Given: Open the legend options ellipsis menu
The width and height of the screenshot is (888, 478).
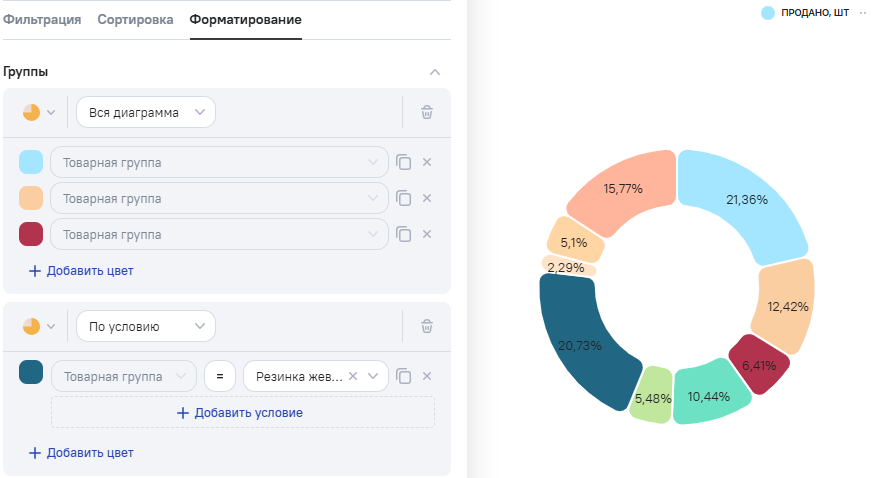Looking at the screenshot, I should click(863, 13).
